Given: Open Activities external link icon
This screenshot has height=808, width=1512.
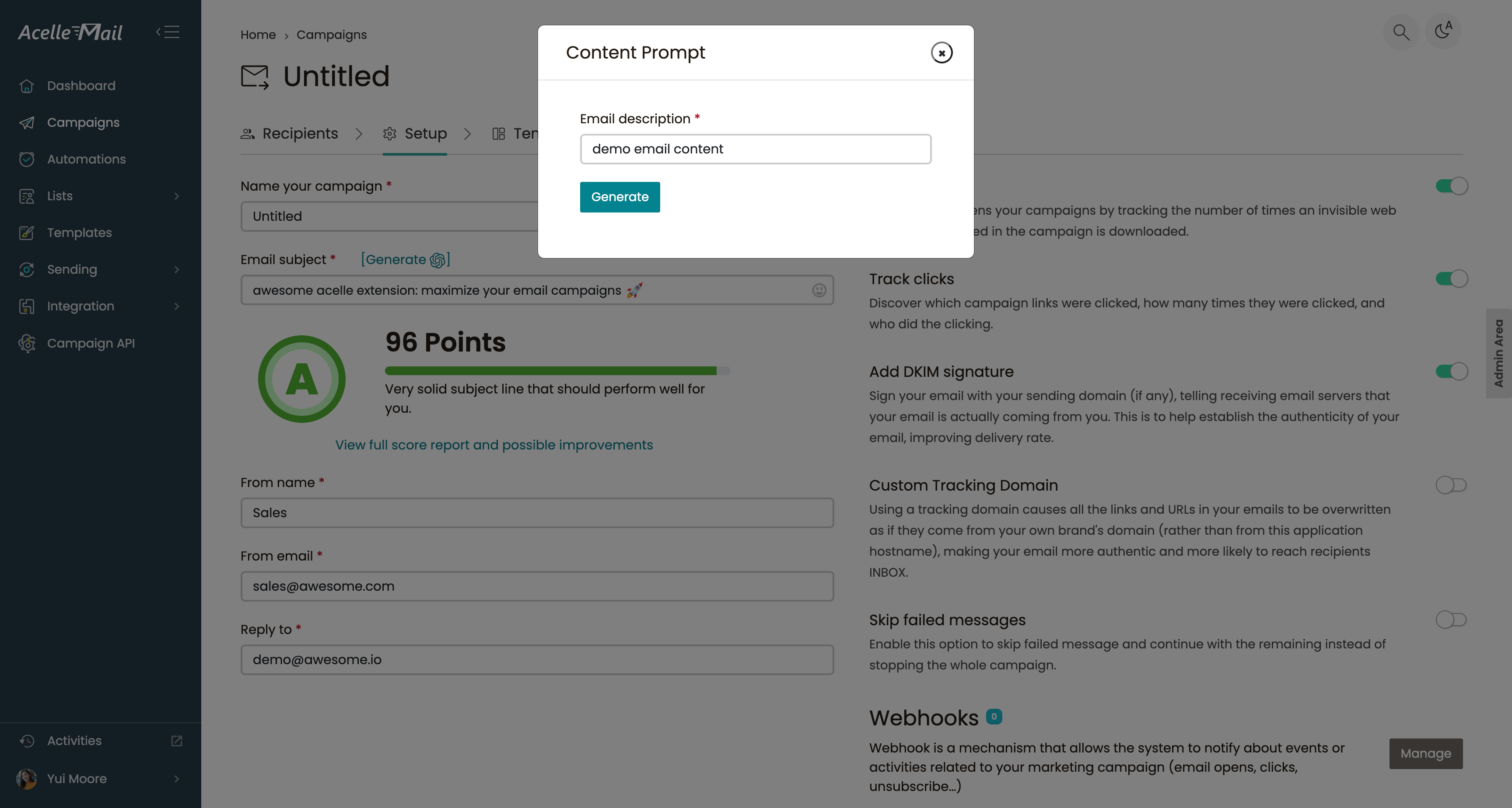Looking at the screenshot, I should click(x=177, y=741).
